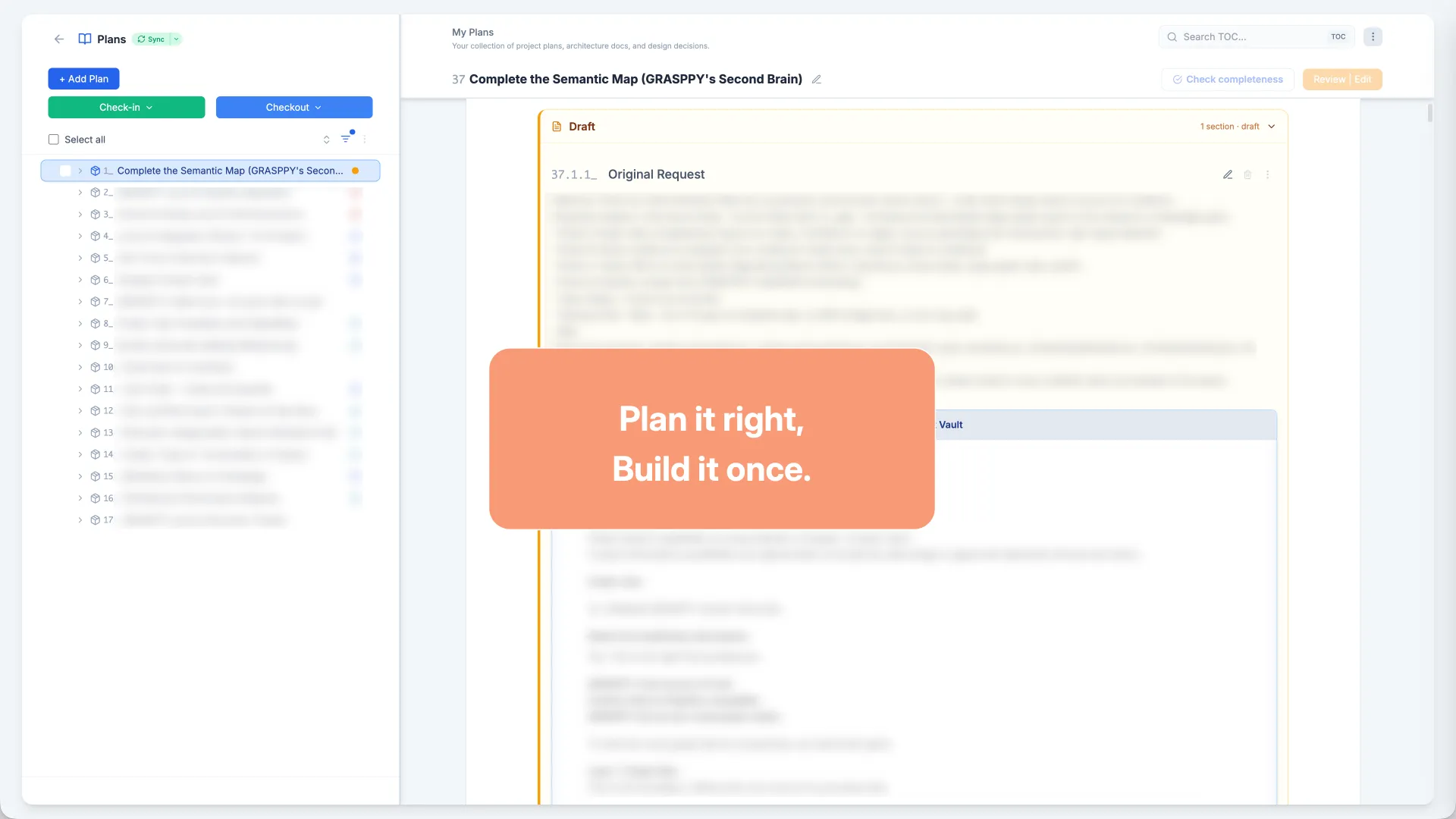Collapse the '1 section · draft' chevron
The height and width of the screenshot is (819, 1456).
[1272, 127]
